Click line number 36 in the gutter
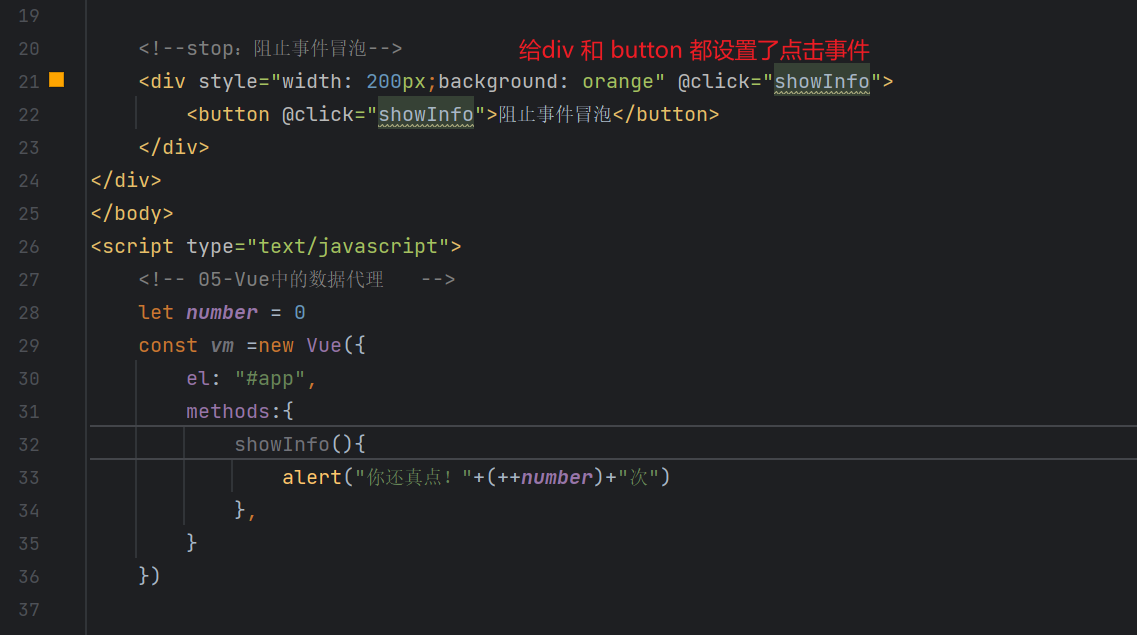The image size is (1137, 635). tap(29, 576)
